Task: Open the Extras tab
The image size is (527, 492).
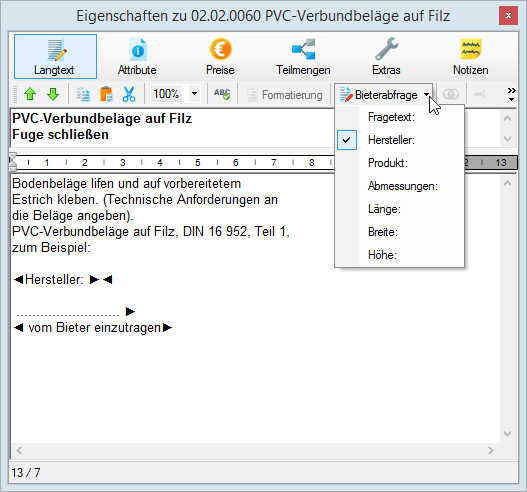Action: [x=386, y=56]
